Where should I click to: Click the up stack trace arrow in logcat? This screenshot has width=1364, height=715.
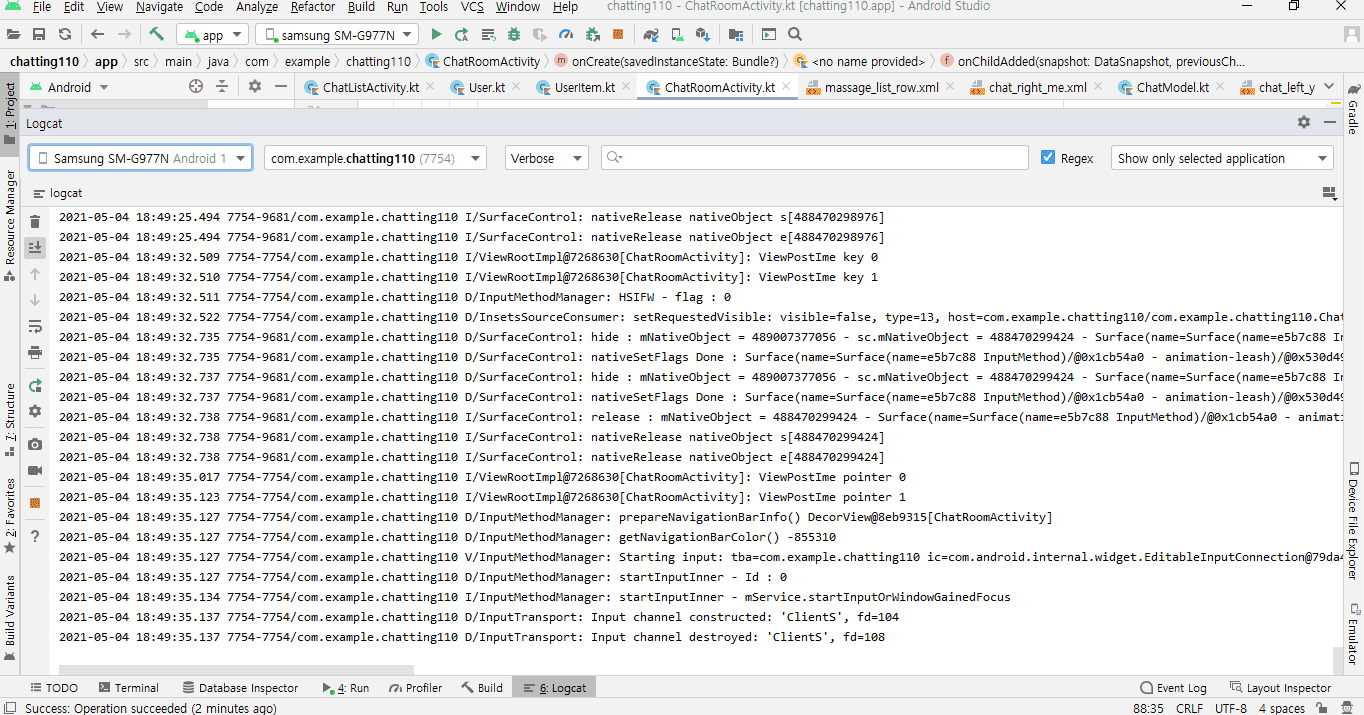click(35, 274)
